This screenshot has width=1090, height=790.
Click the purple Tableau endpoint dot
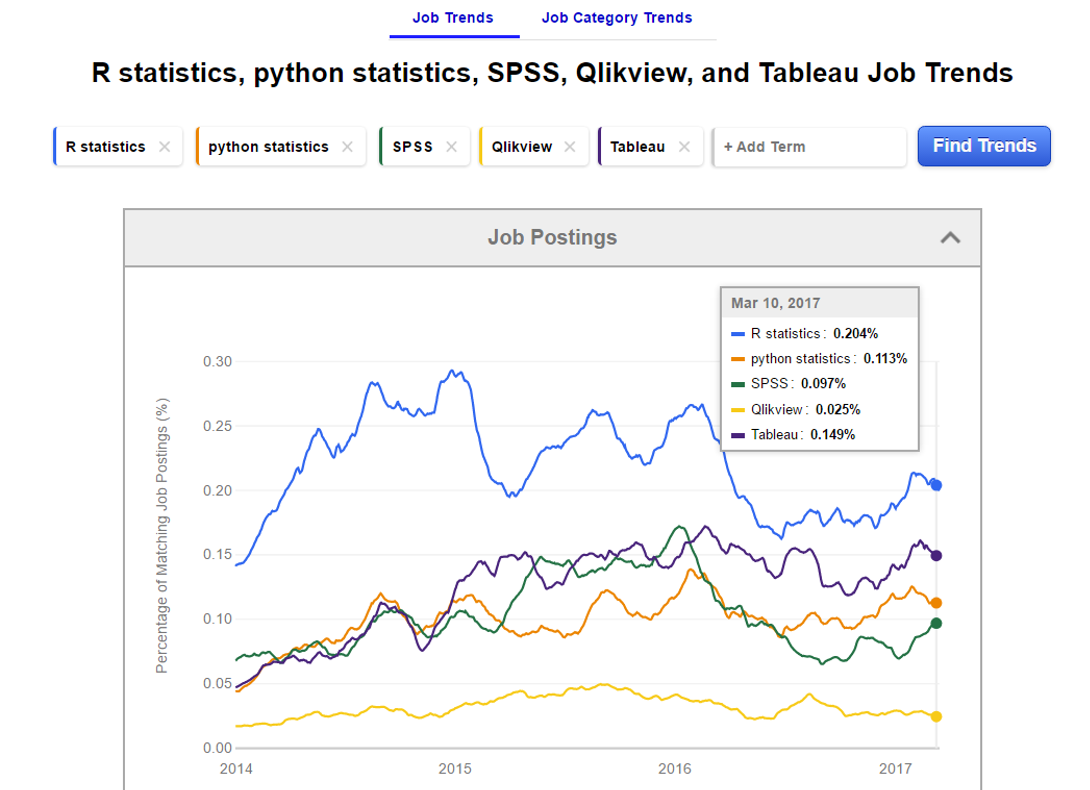tap(935, 555)
